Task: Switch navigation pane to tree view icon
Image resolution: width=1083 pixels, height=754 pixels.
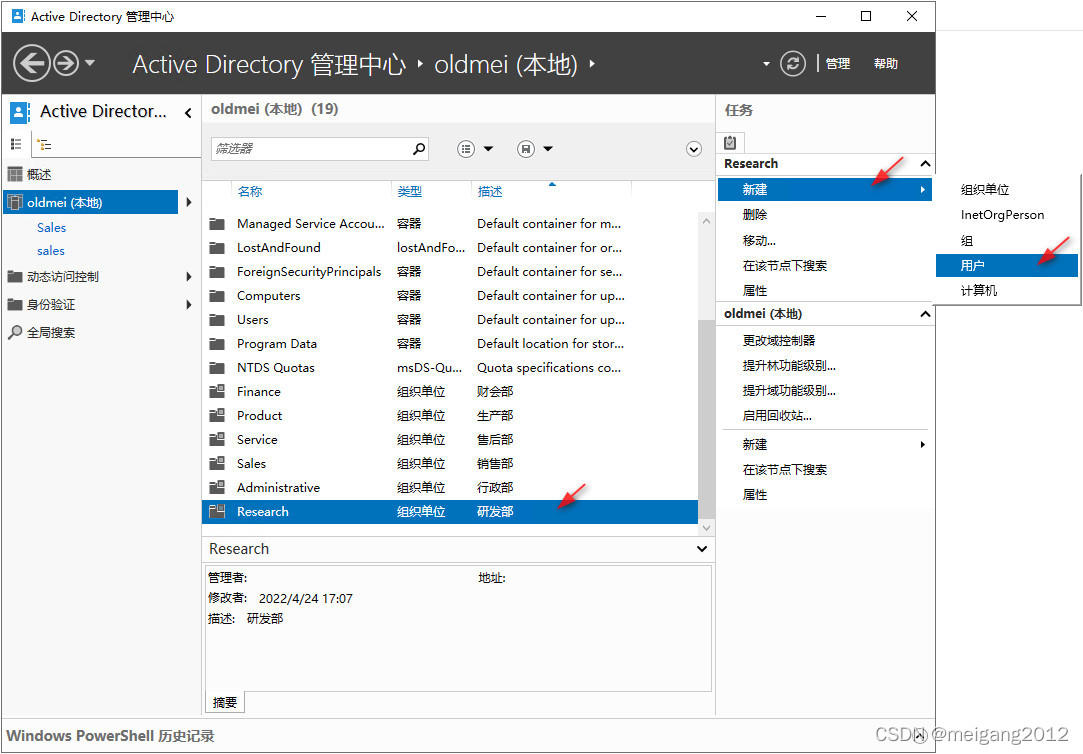Action: tap(44, 145)
